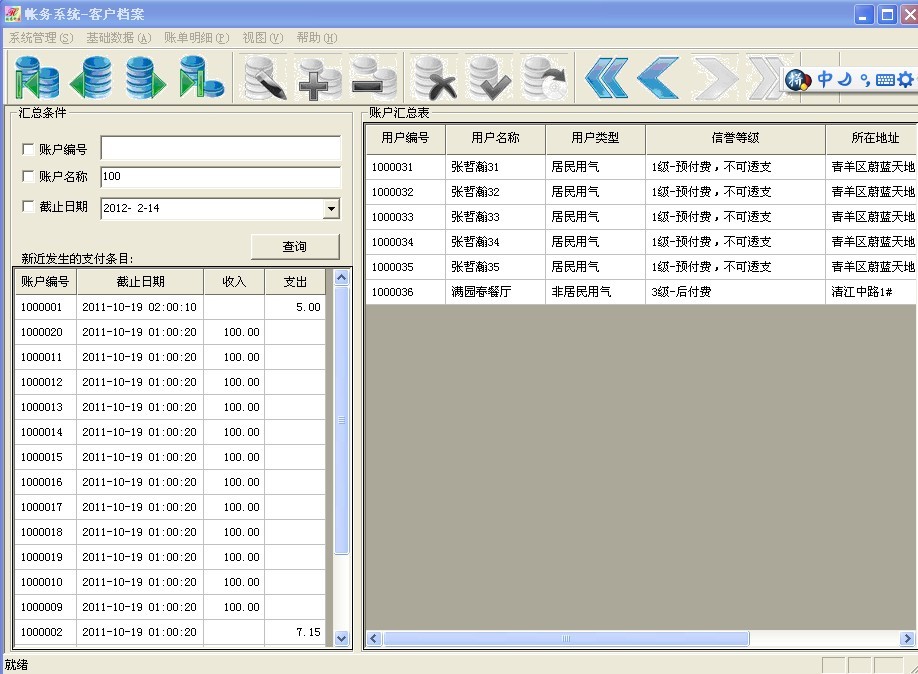Click the 账户名称 input field
918x674 pixels.
(220, 177)
